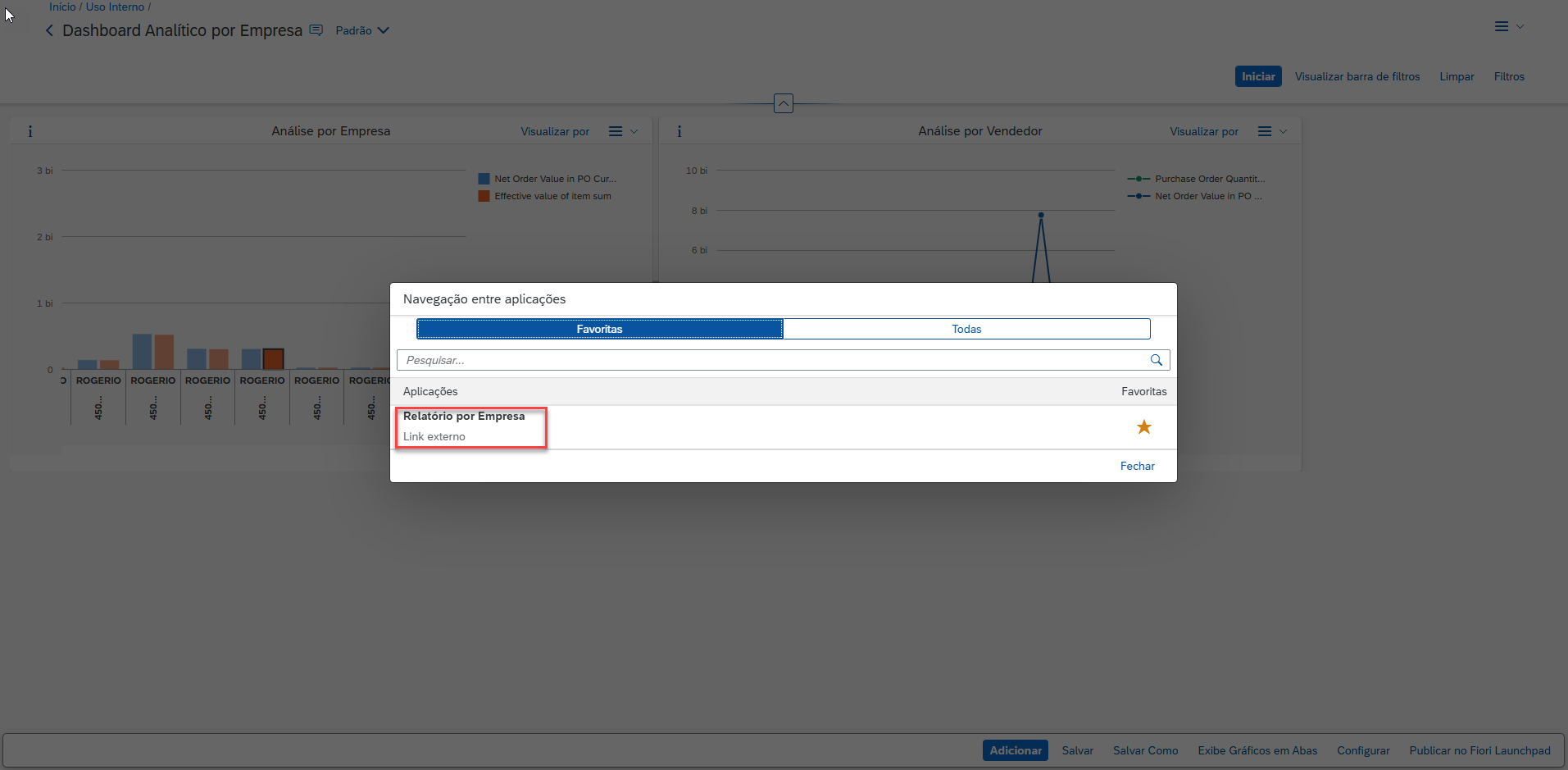
Task: Open top-right page hamburger menu
Action: (x=1502, y=26)
